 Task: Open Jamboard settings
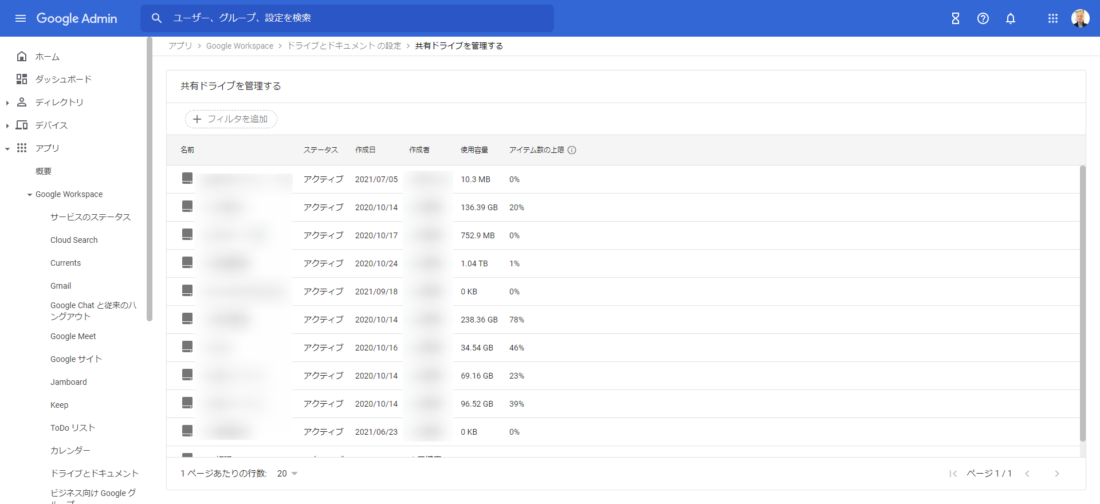coord(69,382)
